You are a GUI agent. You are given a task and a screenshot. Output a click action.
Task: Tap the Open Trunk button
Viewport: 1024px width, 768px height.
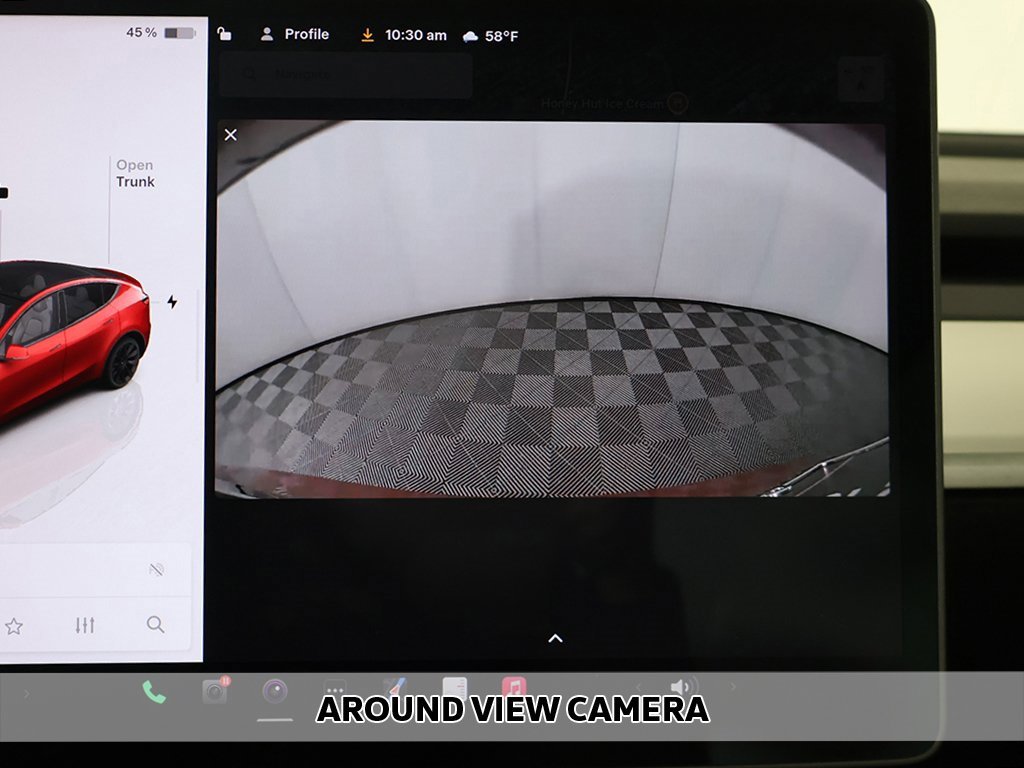(135, 174)
